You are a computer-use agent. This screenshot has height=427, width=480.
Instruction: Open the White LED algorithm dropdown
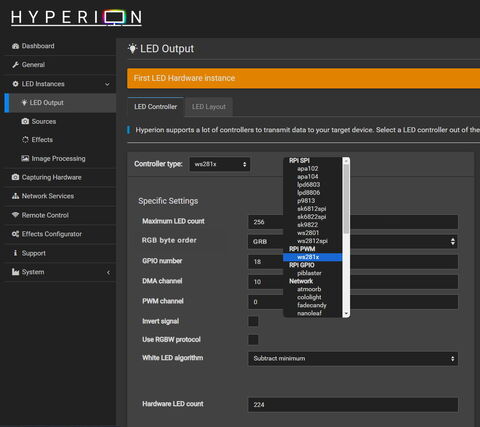(x=353, y=359)
